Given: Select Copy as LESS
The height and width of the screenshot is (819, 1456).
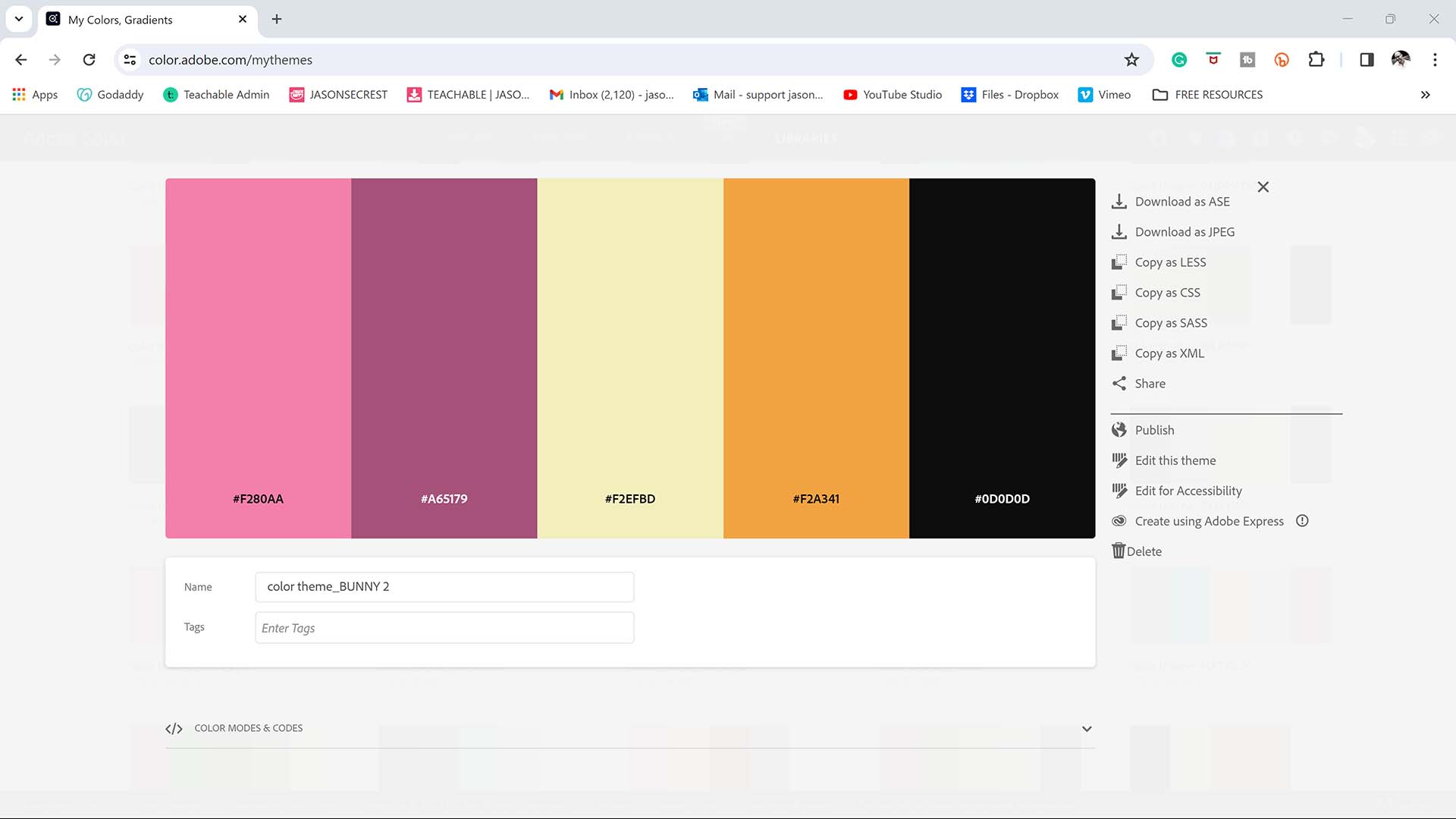Looking at the screenshot, I should pos(1170,262).
